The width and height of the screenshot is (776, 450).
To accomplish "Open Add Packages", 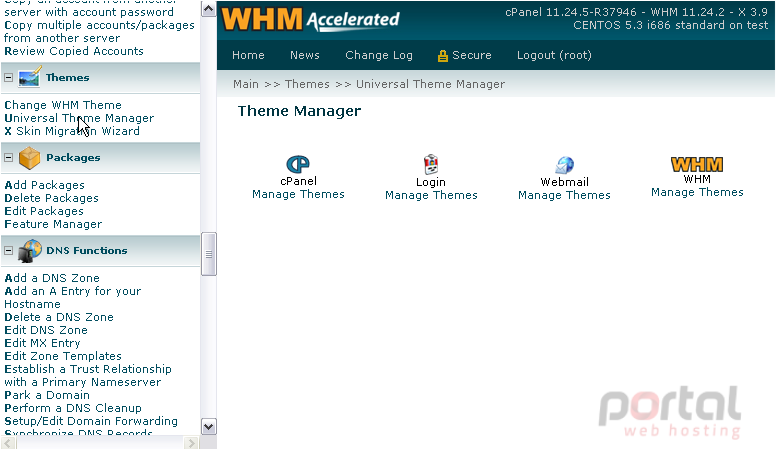I will 44,185.
